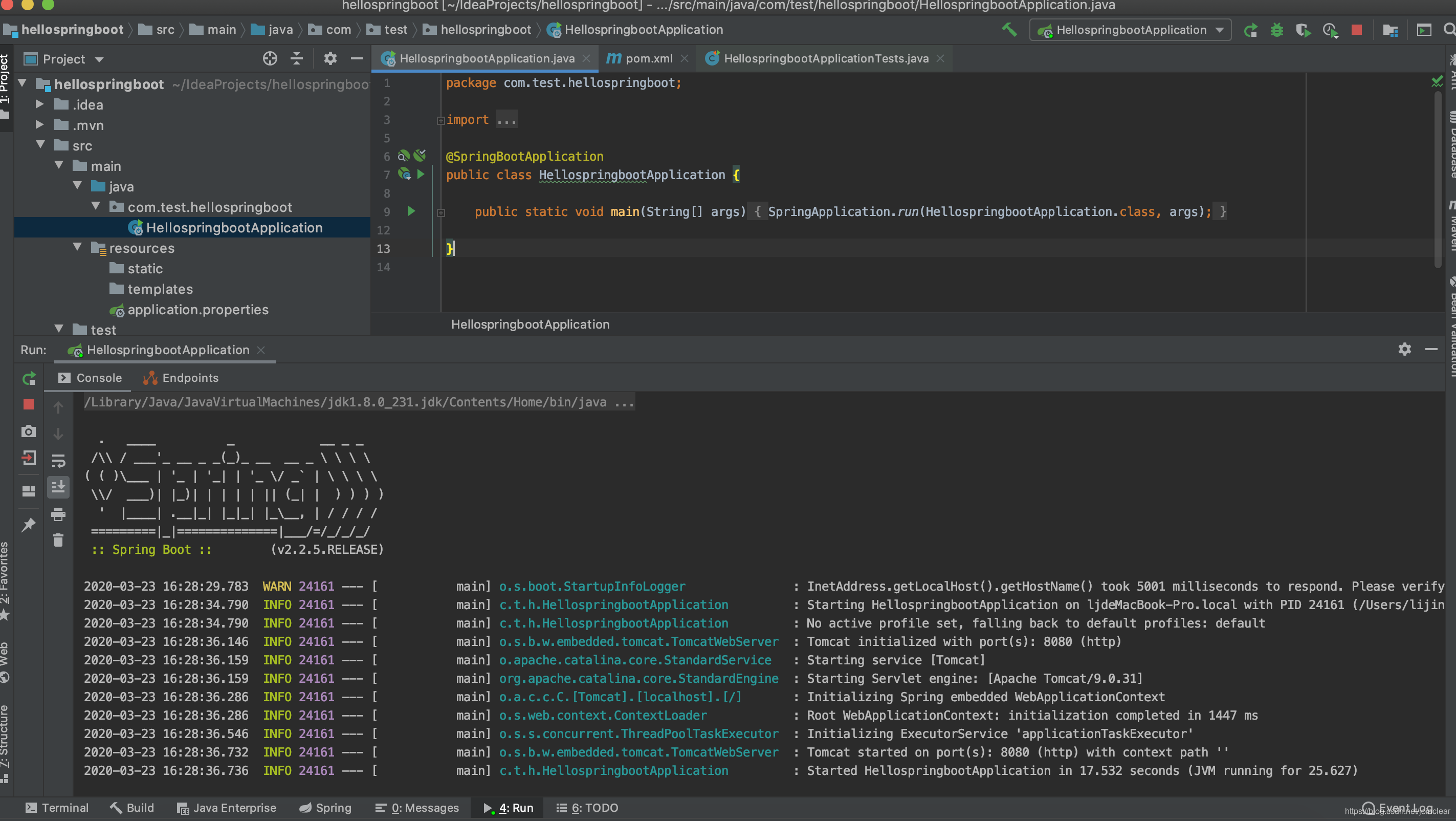This screenshot has width=1456, height=821.
Task: Click run gutter icon beside main method
Action: point(411,211)
